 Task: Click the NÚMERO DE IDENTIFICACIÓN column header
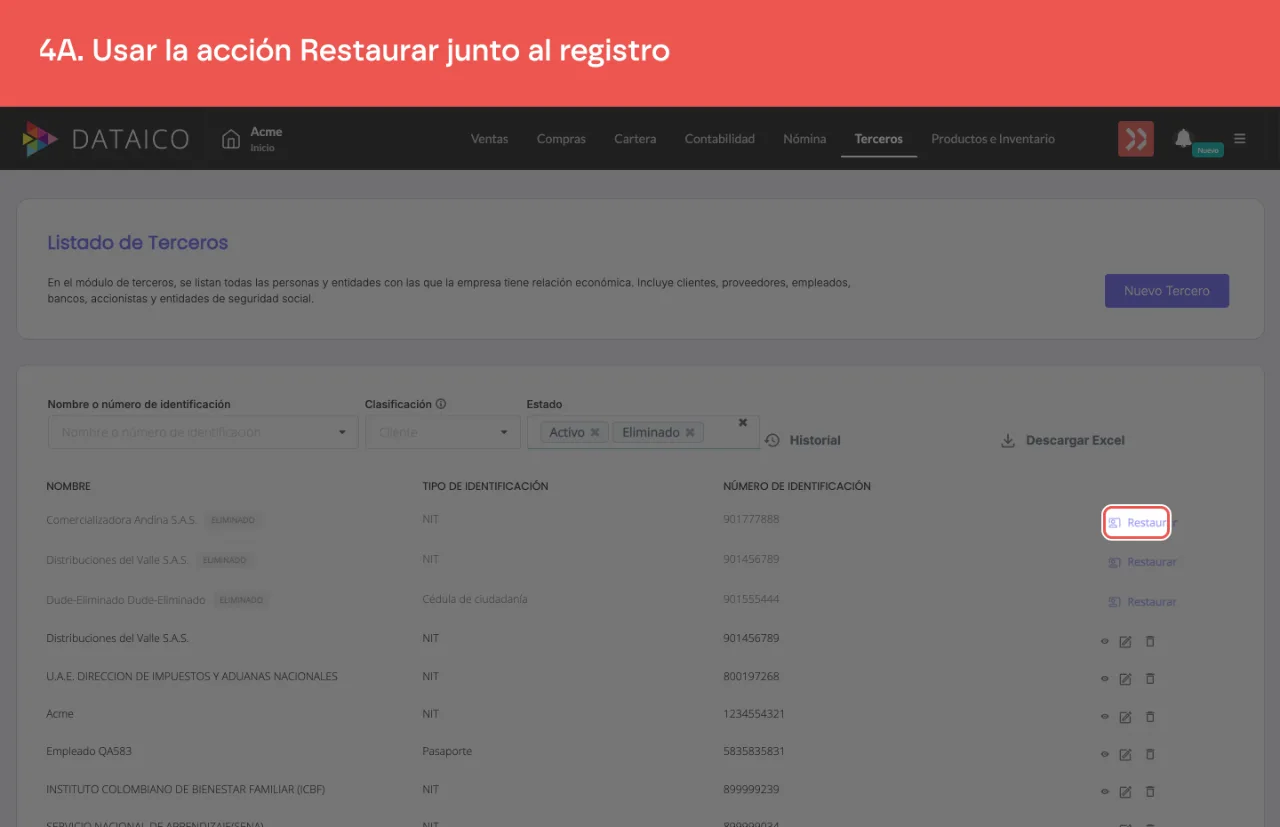coord(797,486)
